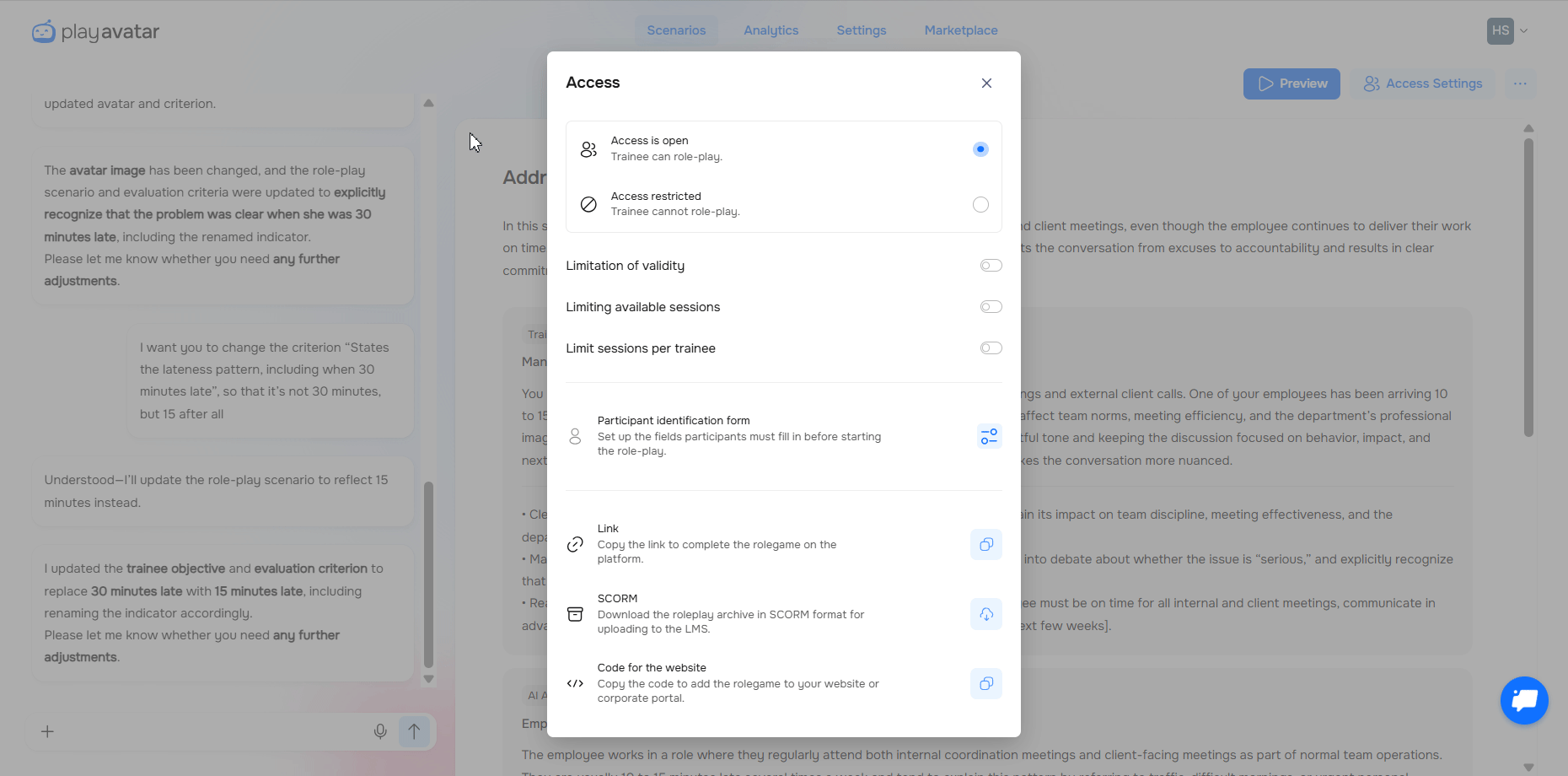Click the restricted access prohibited icon
This screenshot has height=776, width=1568.
588,204
